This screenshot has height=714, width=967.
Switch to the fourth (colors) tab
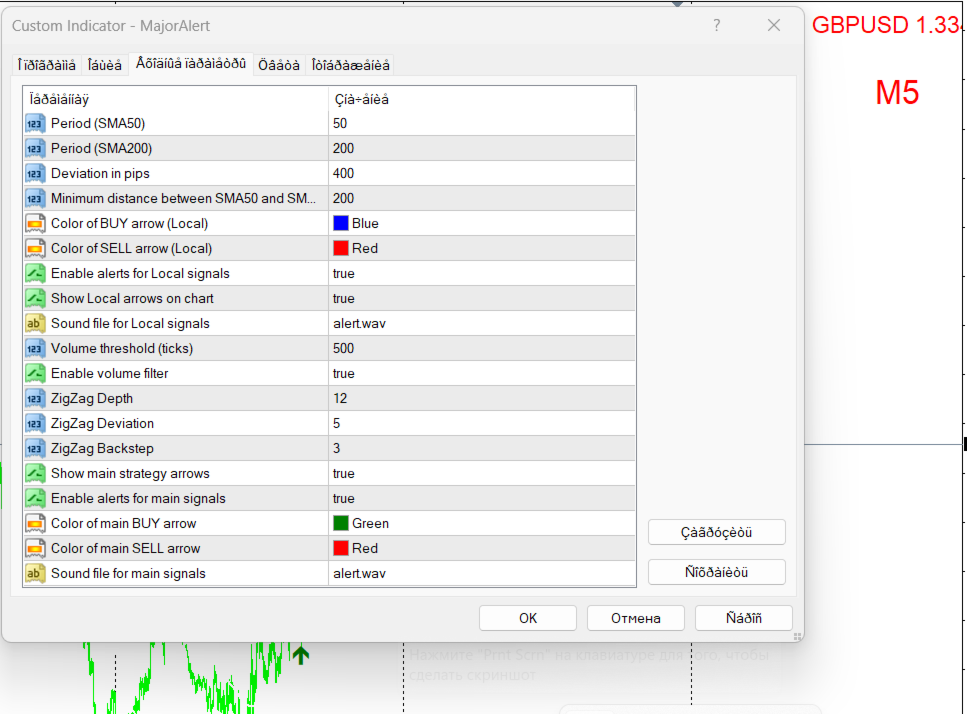pos(279,65)
